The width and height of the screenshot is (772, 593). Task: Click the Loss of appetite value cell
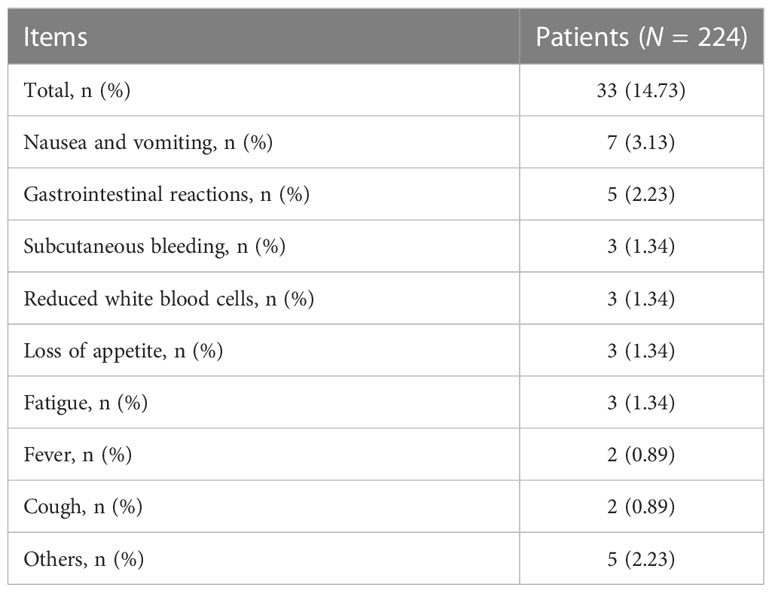tap(641, 351)
